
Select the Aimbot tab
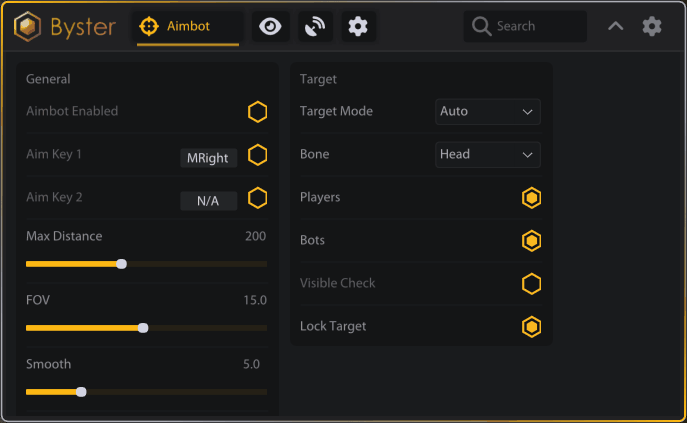click(188, 27)
